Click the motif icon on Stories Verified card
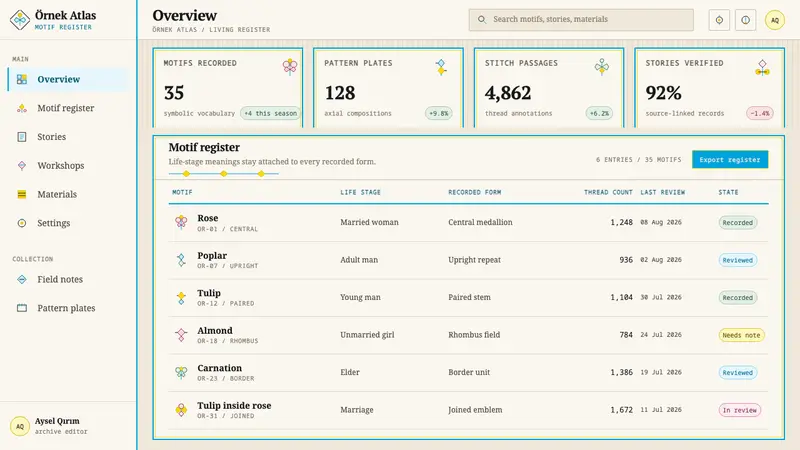The width and height of the screenshot is (800, 450). [x=762, y=67]
